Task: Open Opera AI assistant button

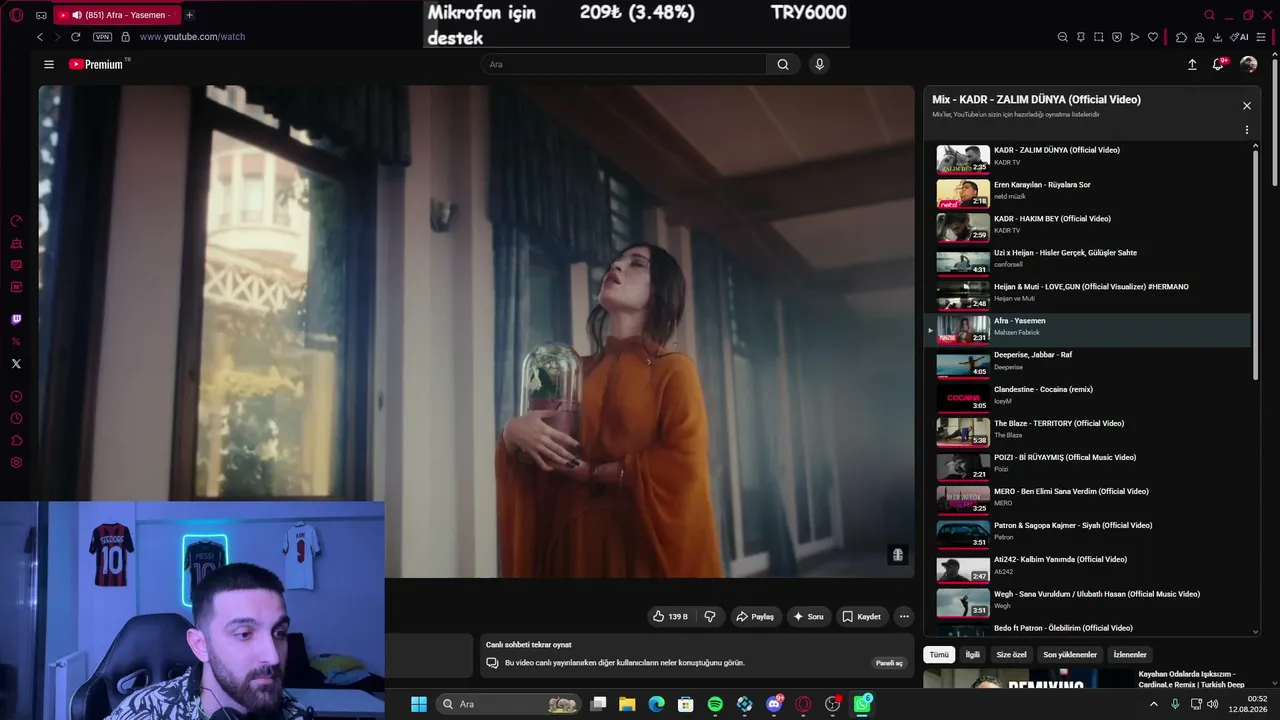Action: (x=1239, y=37)
